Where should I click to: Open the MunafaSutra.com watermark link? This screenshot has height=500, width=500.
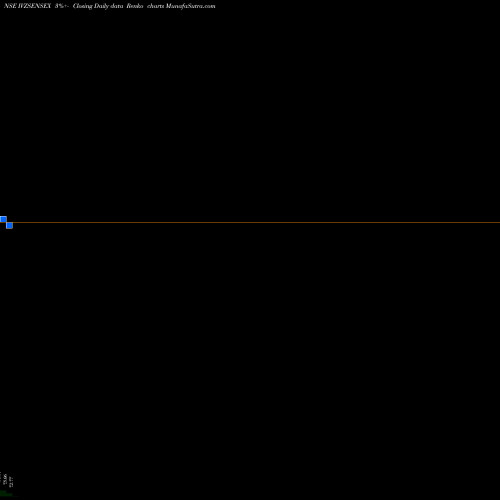190,6
